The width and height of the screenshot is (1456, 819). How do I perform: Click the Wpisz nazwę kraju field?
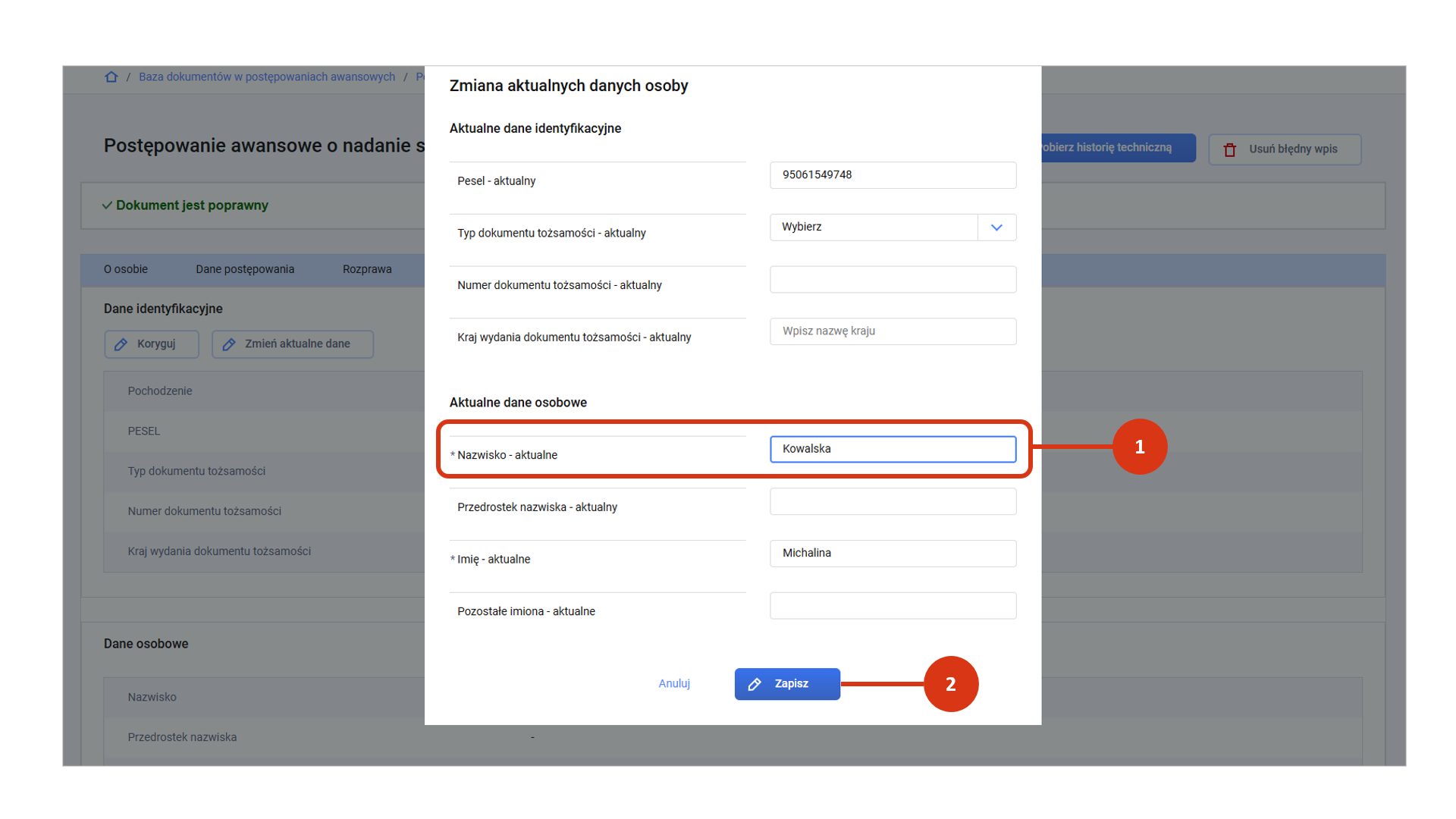coord(893,331)
